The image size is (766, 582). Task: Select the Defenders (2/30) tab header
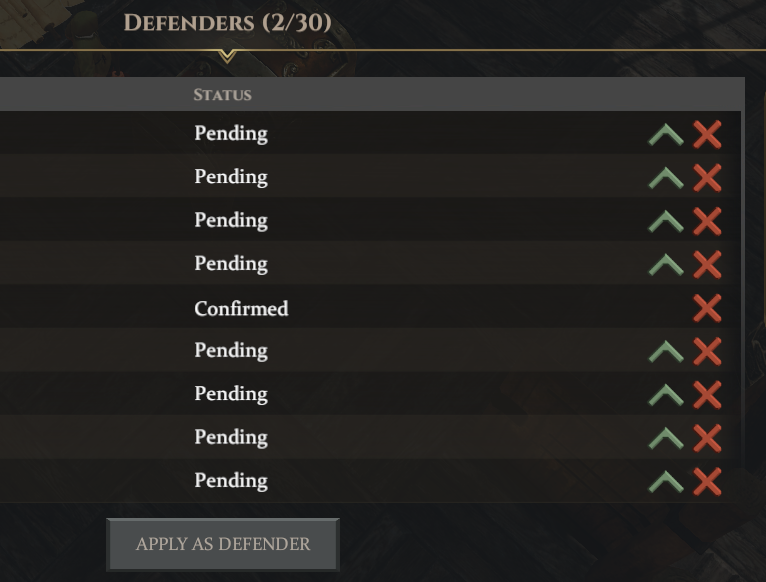click(227, 22)
